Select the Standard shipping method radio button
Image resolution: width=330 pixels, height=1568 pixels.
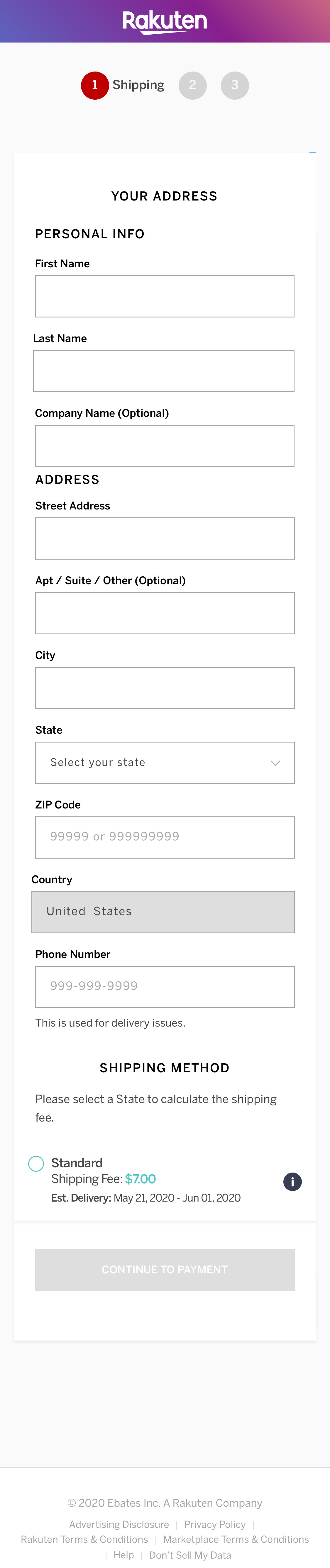pyautogui.click(x=36, y=1163)
